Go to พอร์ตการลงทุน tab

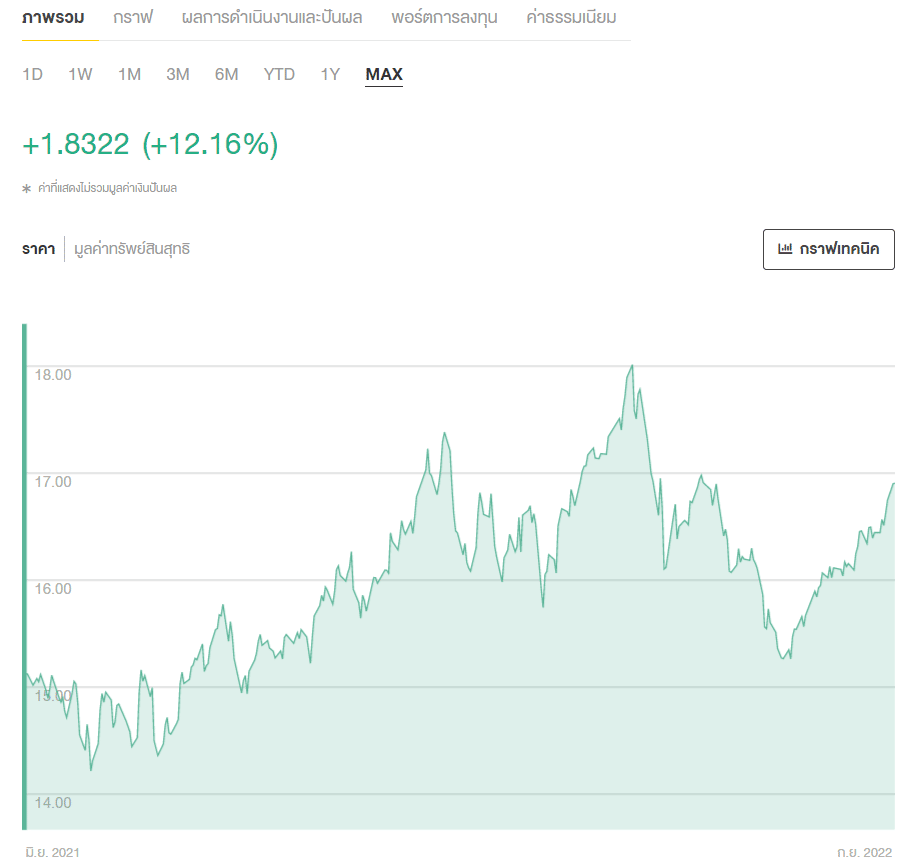pos(444,18)
